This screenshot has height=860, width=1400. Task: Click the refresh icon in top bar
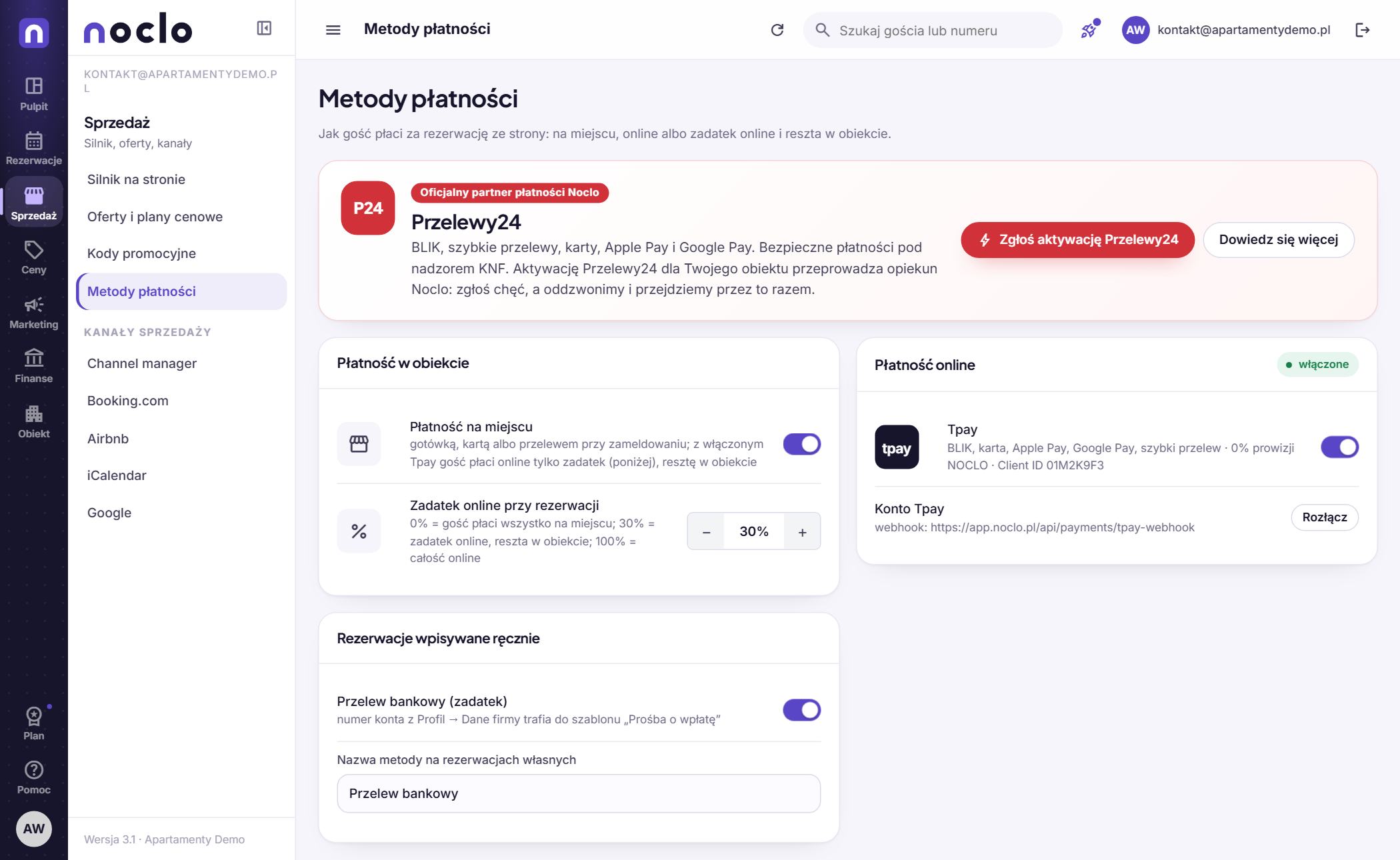click(x=777, y=30)
